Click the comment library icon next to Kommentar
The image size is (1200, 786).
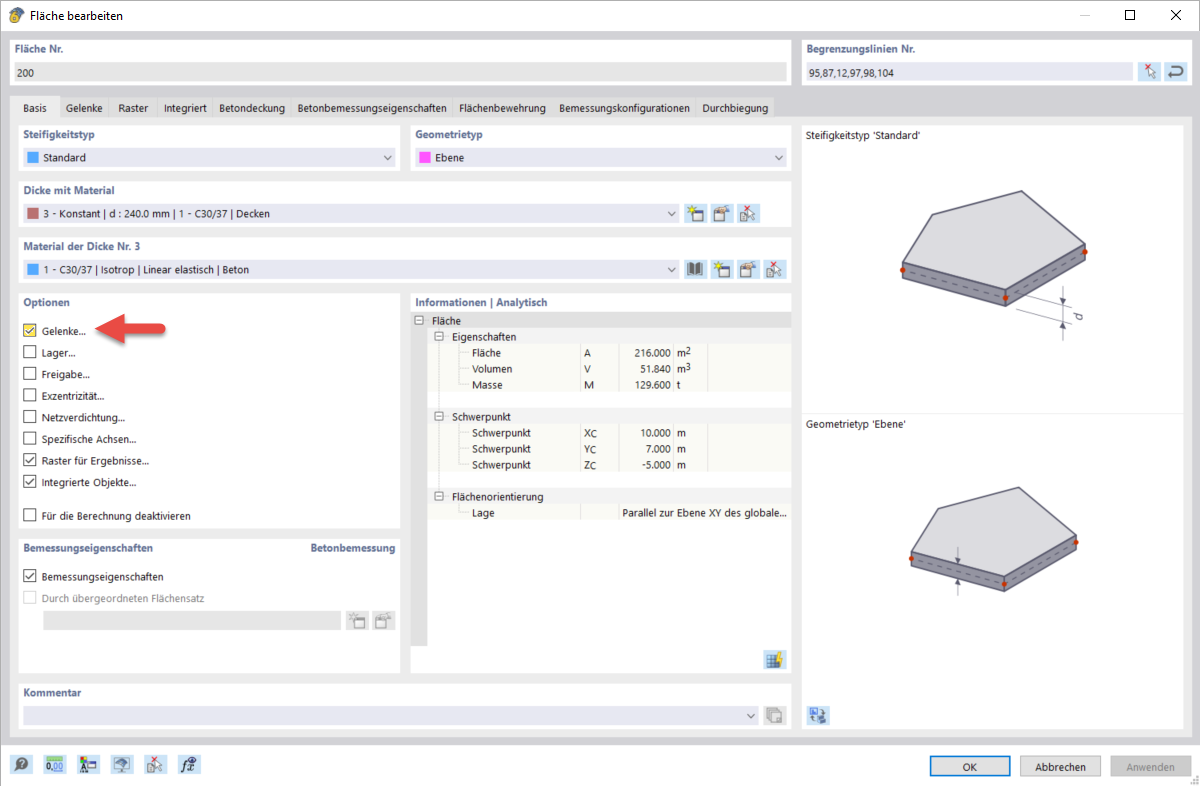click(774, 715)
